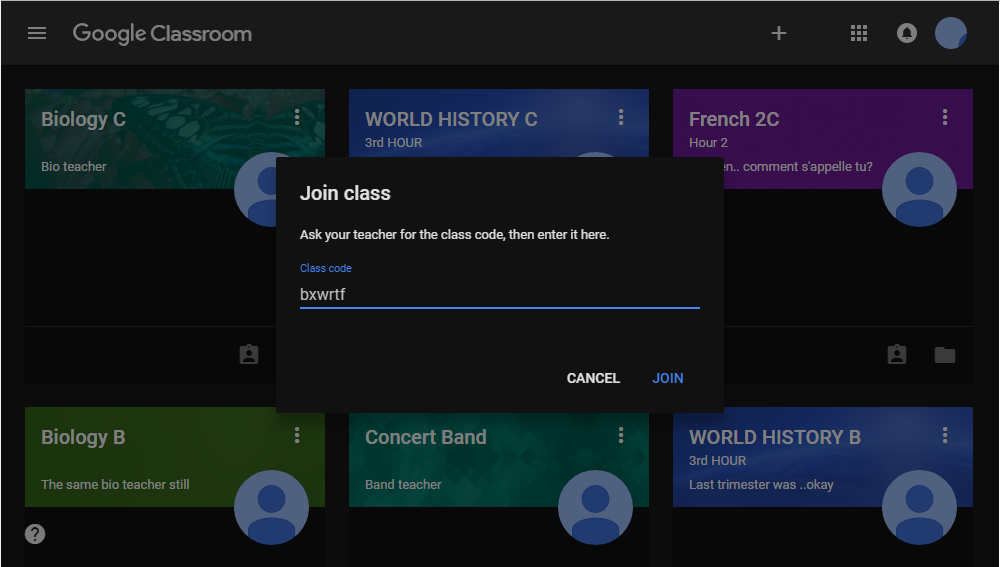Click 'Ask your teacher for the class code' text

coord(403,235)
